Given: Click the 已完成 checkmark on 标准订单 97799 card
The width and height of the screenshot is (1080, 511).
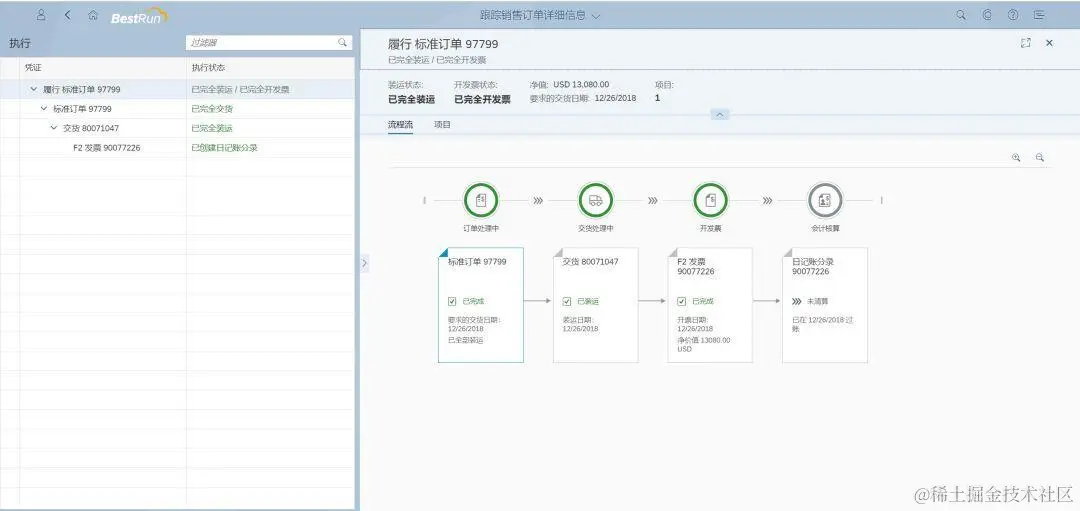Looking at the screenshot, I should click(452, 301).
